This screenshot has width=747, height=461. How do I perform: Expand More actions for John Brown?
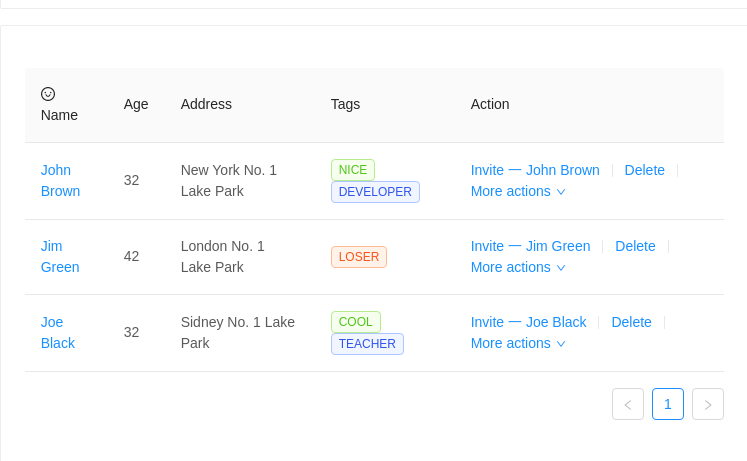pos(518,191)
